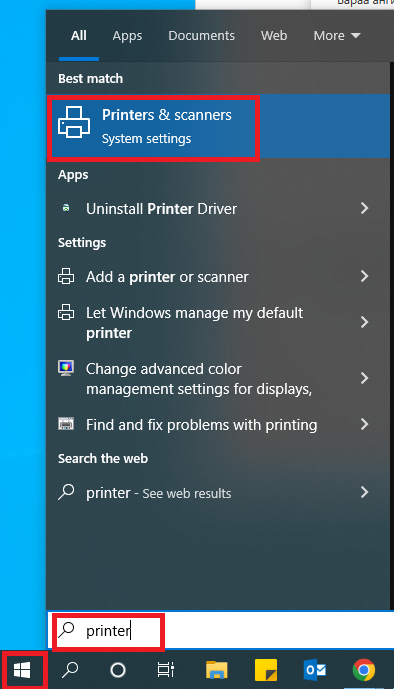This screenshot has width=394, height=689.
Task: Switch to the Apps tab
Action: [x=127, y=36]
